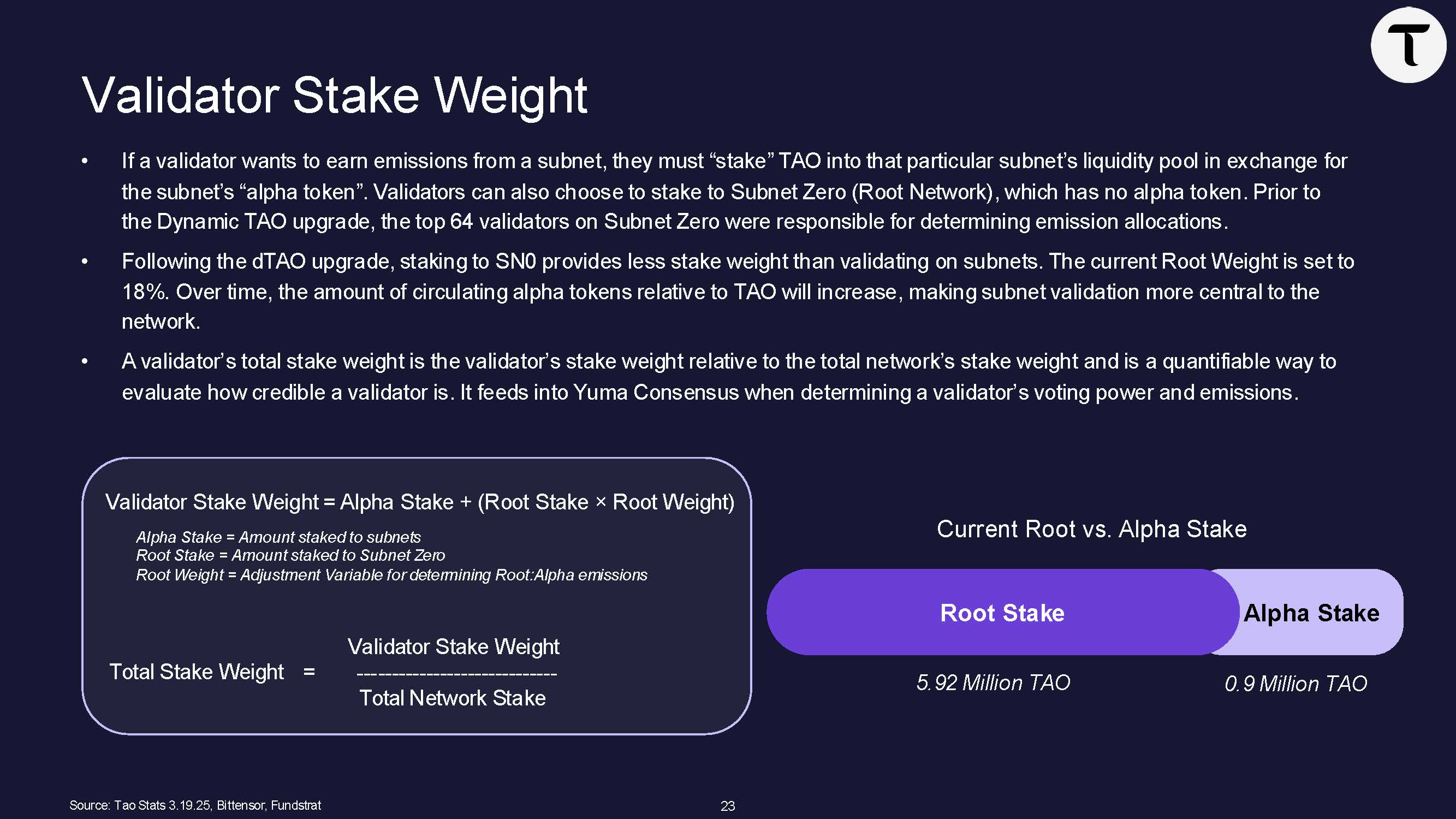The height and width of the screenshot is (819, 1456).
Task: Click the Validator Stake Weight numerator text
Action: [x=453, y=646]
